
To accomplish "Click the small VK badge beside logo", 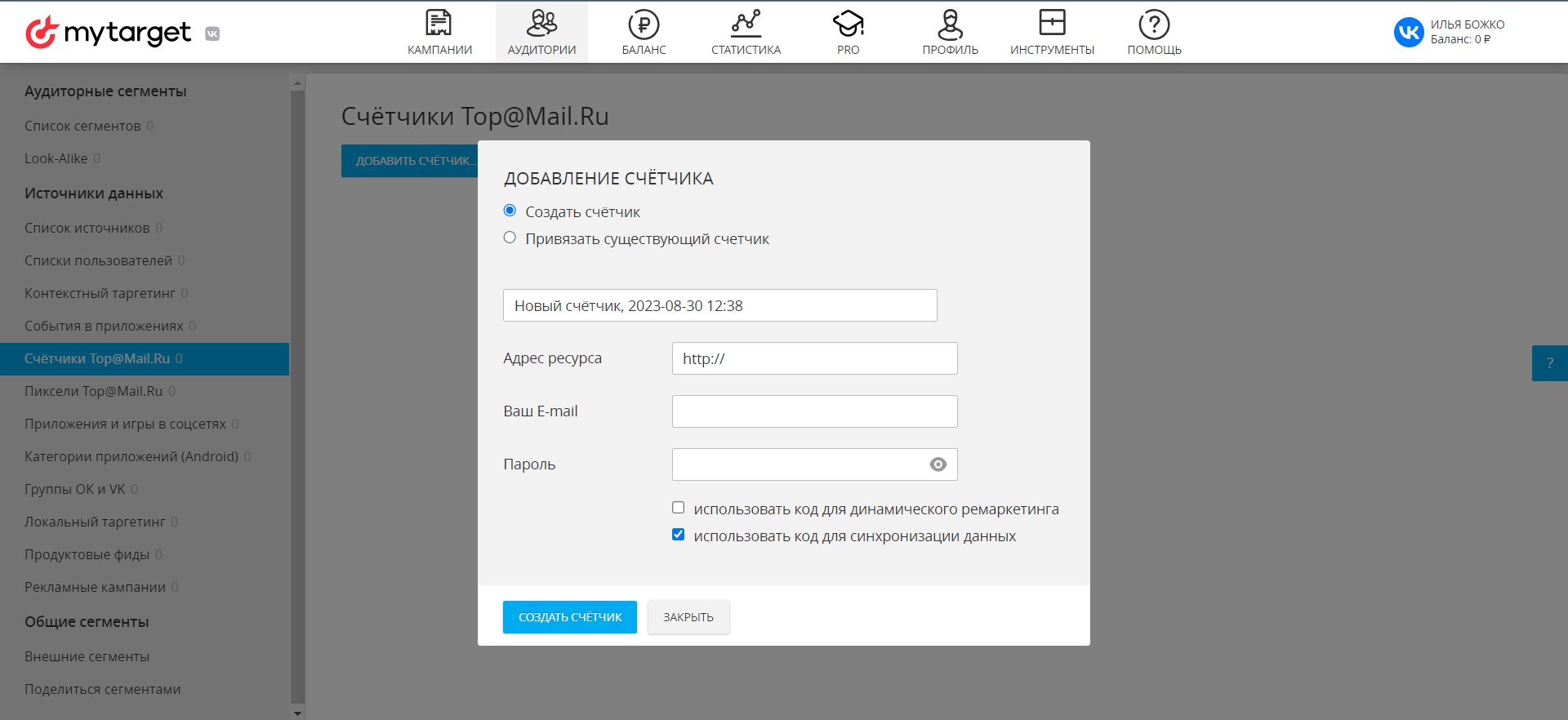I will (x=212, y=33).
